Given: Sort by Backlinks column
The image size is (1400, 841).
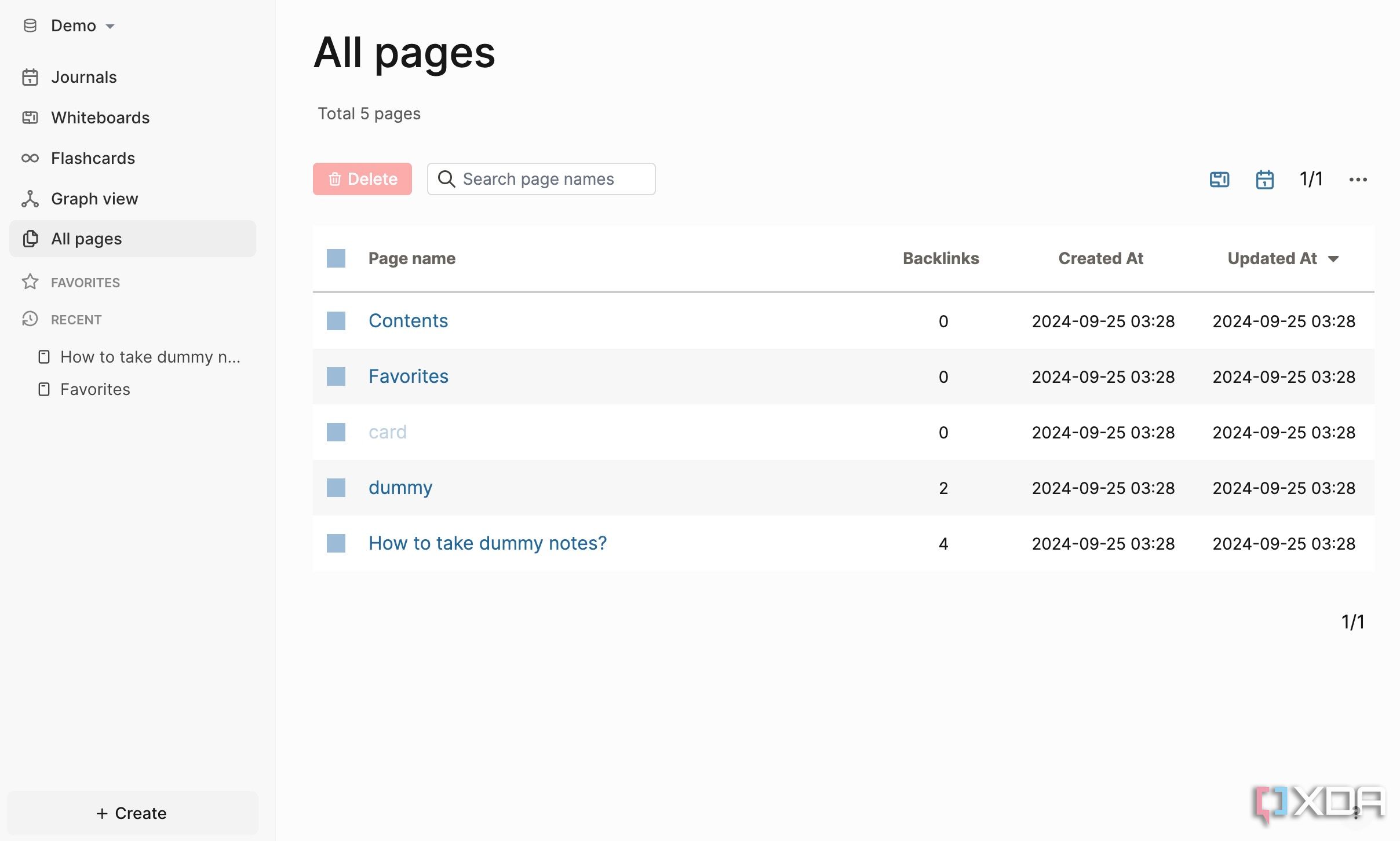Looking at the screenshot, I should pos(940,258).
